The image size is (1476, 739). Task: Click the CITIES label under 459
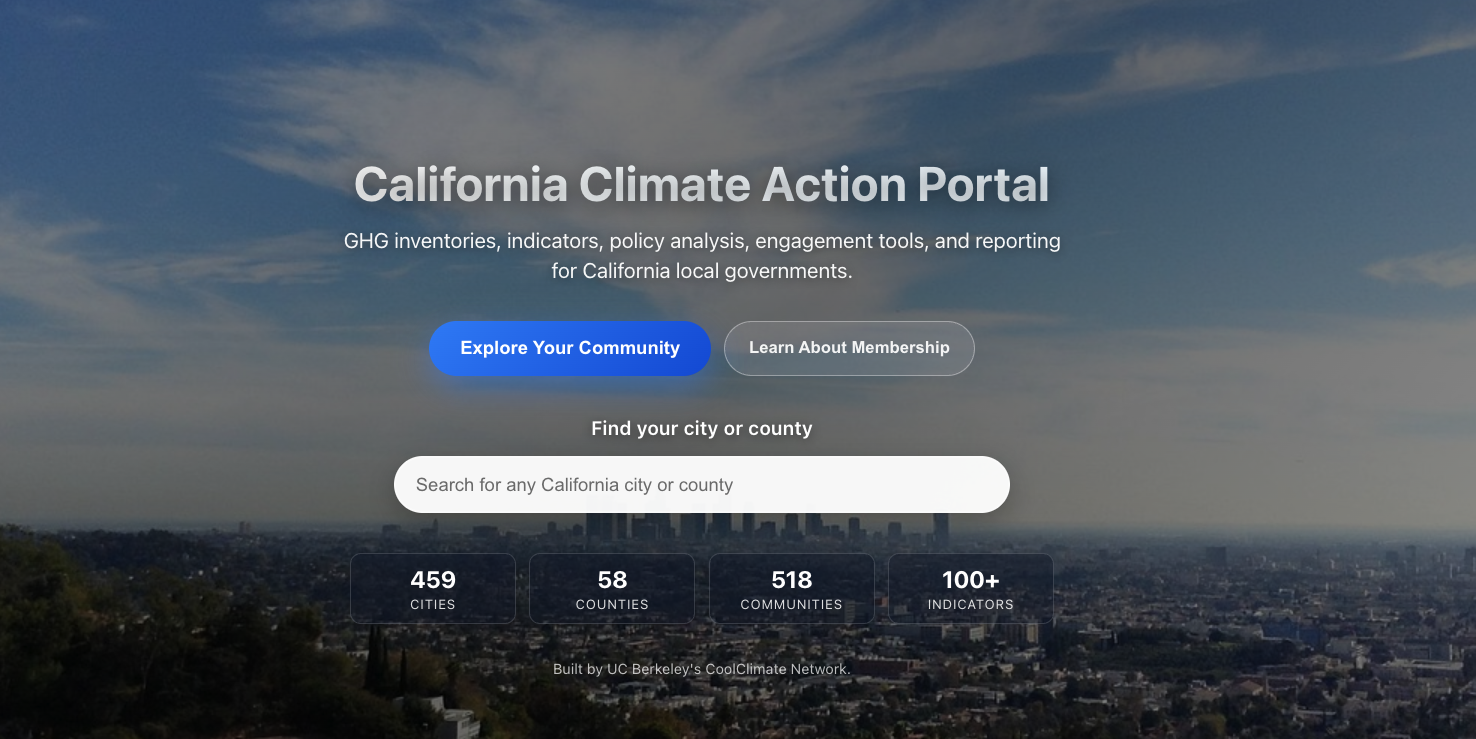[433, 605]
